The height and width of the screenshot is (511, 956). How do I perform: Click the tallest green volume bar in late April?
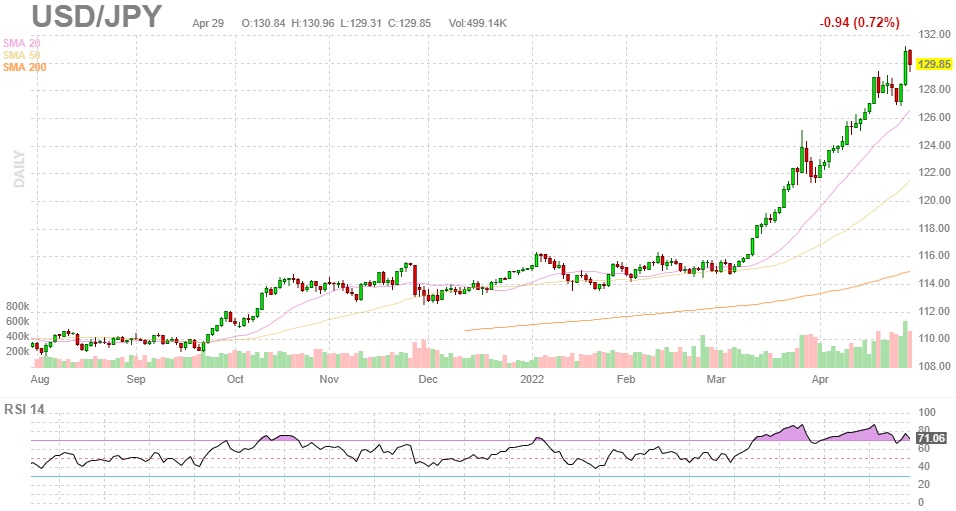(905, 344)
